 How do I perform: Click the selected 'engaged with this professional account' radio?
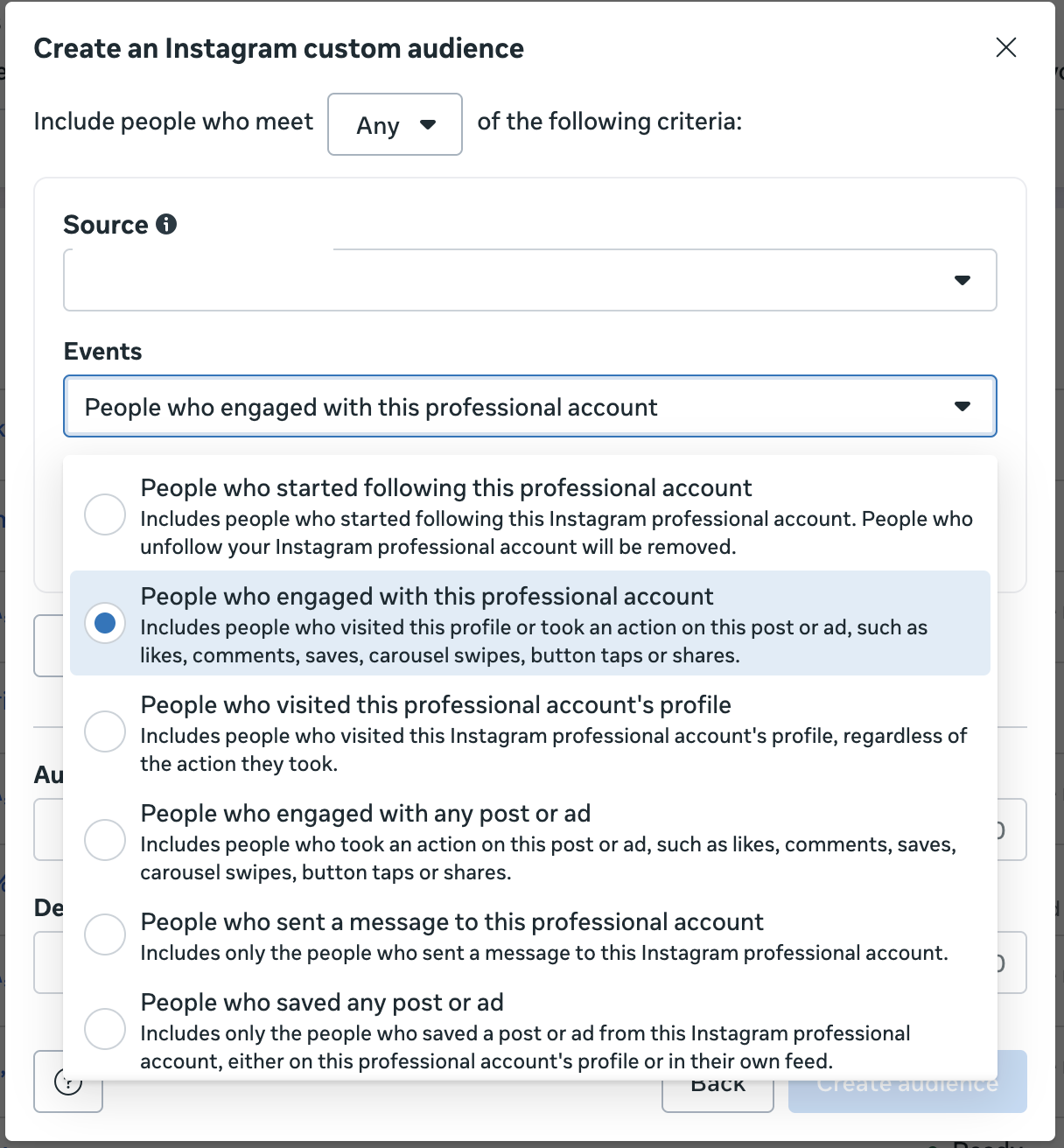click(x=105, y=623)
